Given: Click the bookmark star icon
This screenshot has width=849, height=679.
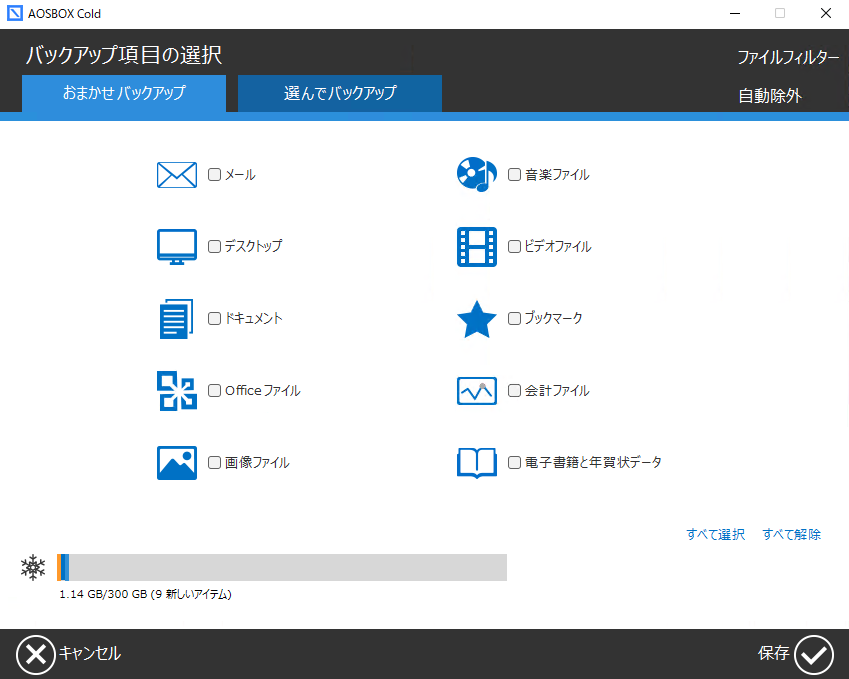Looking at the screenshot, I should tap(477, 319).
